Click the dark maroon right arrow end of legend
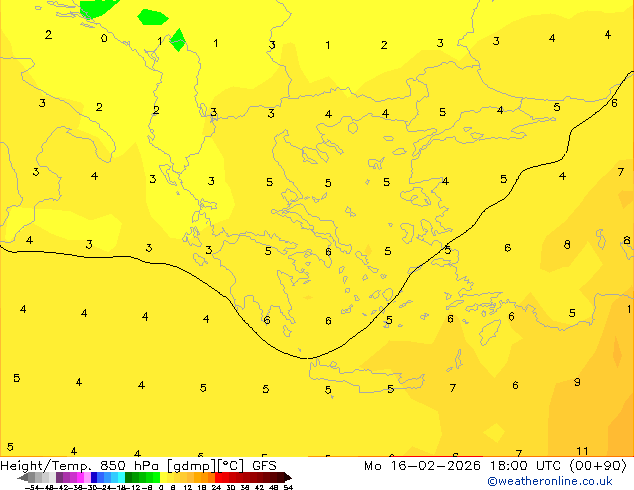The height and width of the screenshot is (490, 634). point(288,477)
